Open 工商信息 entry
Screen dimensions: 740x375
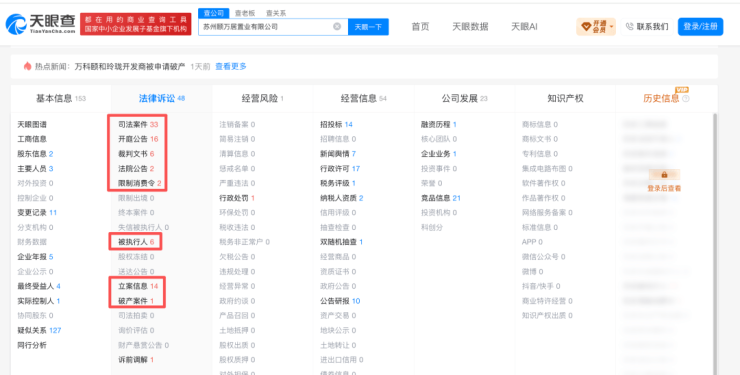tap(32, 139)
